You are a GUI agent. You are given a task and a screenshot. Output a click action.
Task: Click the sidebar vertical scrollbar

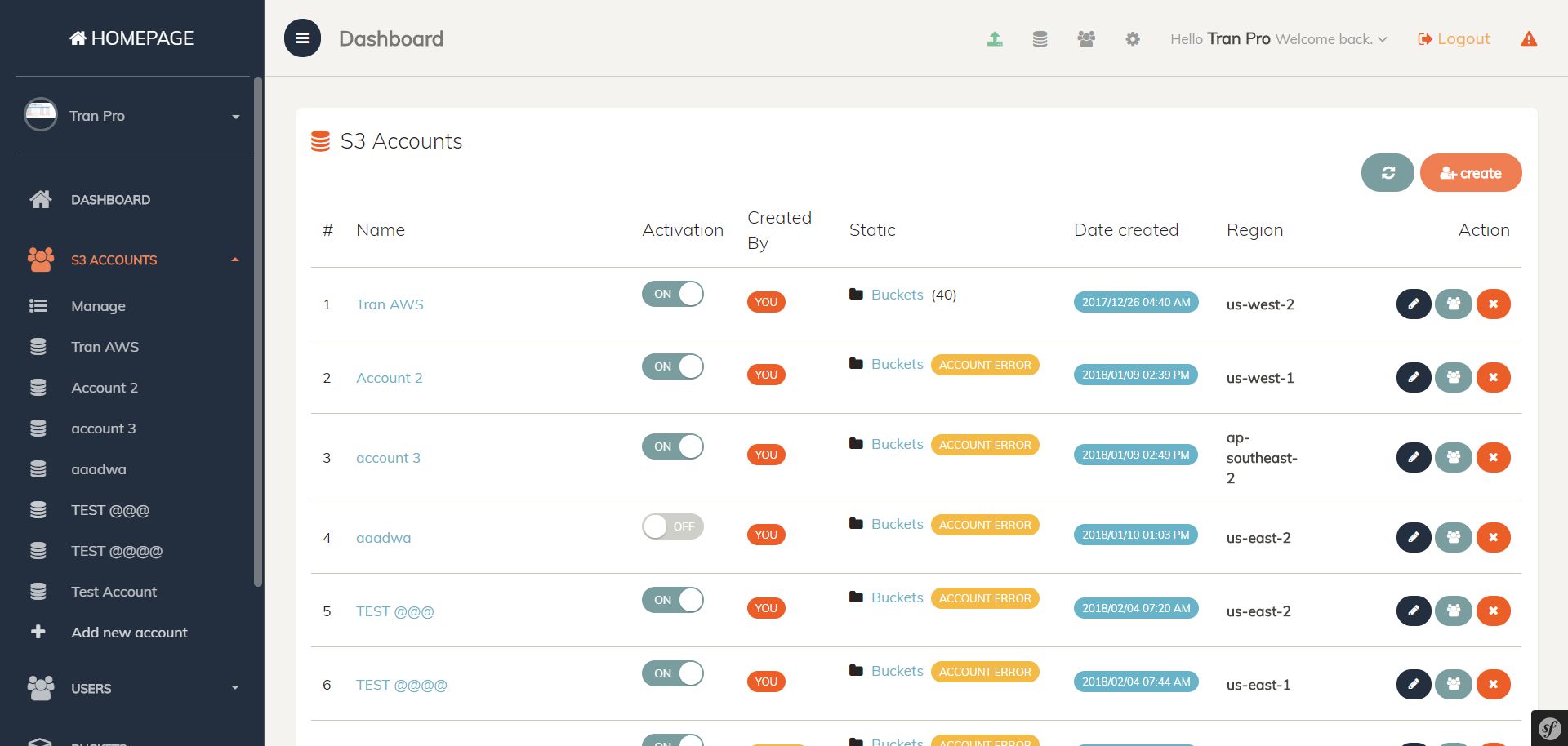pyautogui.click(x=258, y=326)
